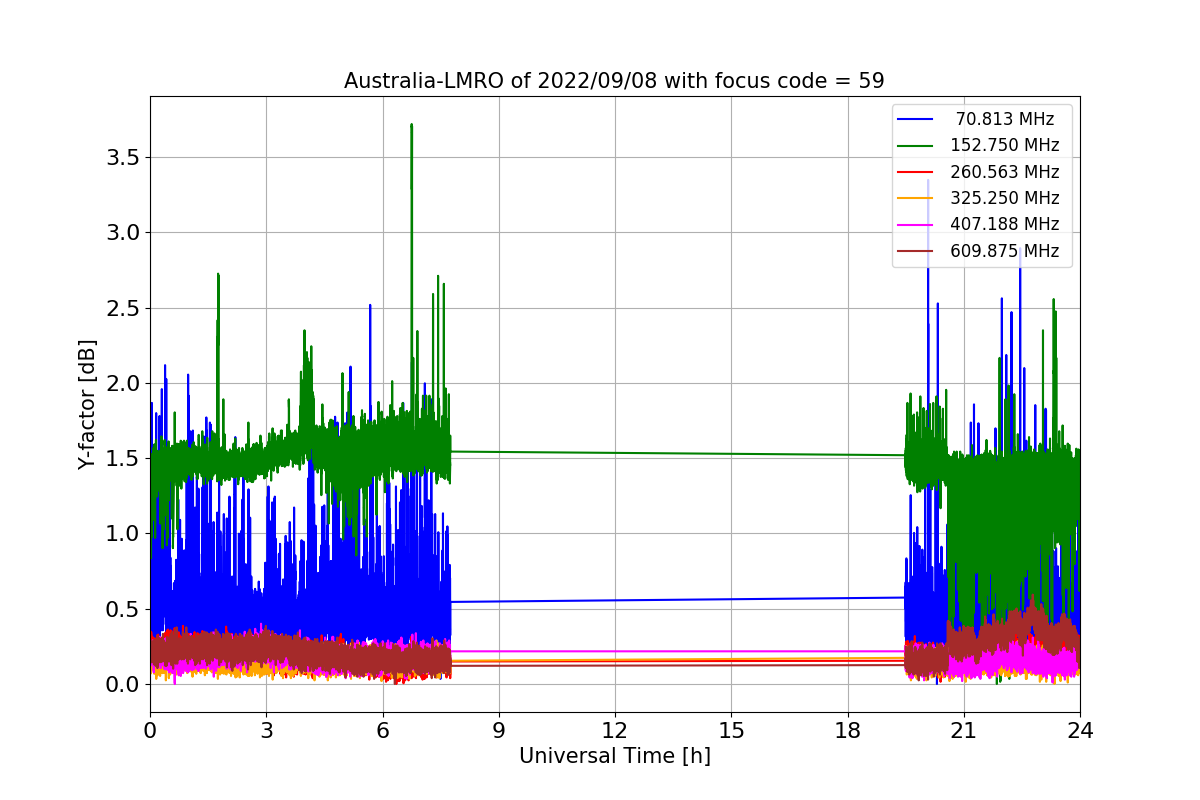Select the 260.563 MHz legend label

(x=1005, y=172)
